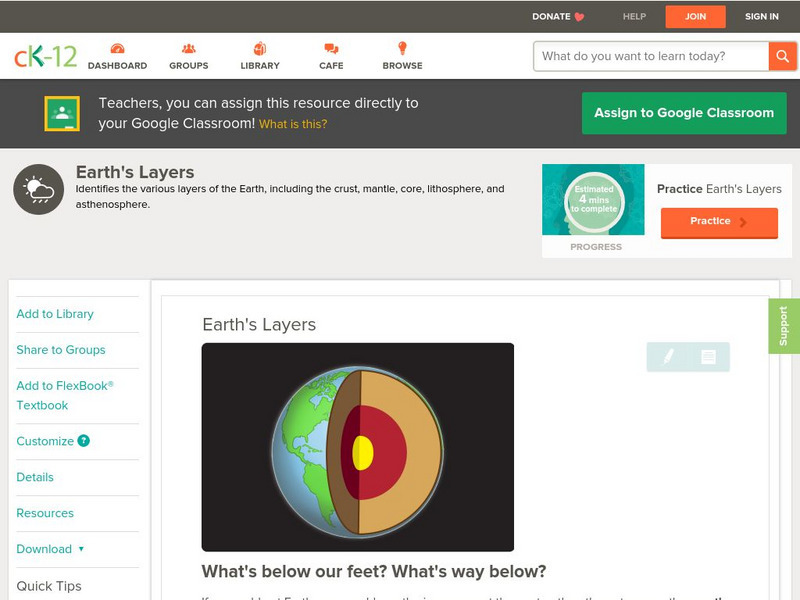Expand the Download dropdown arrow
The height and width of the screenshot is (600, 800).
81,549
